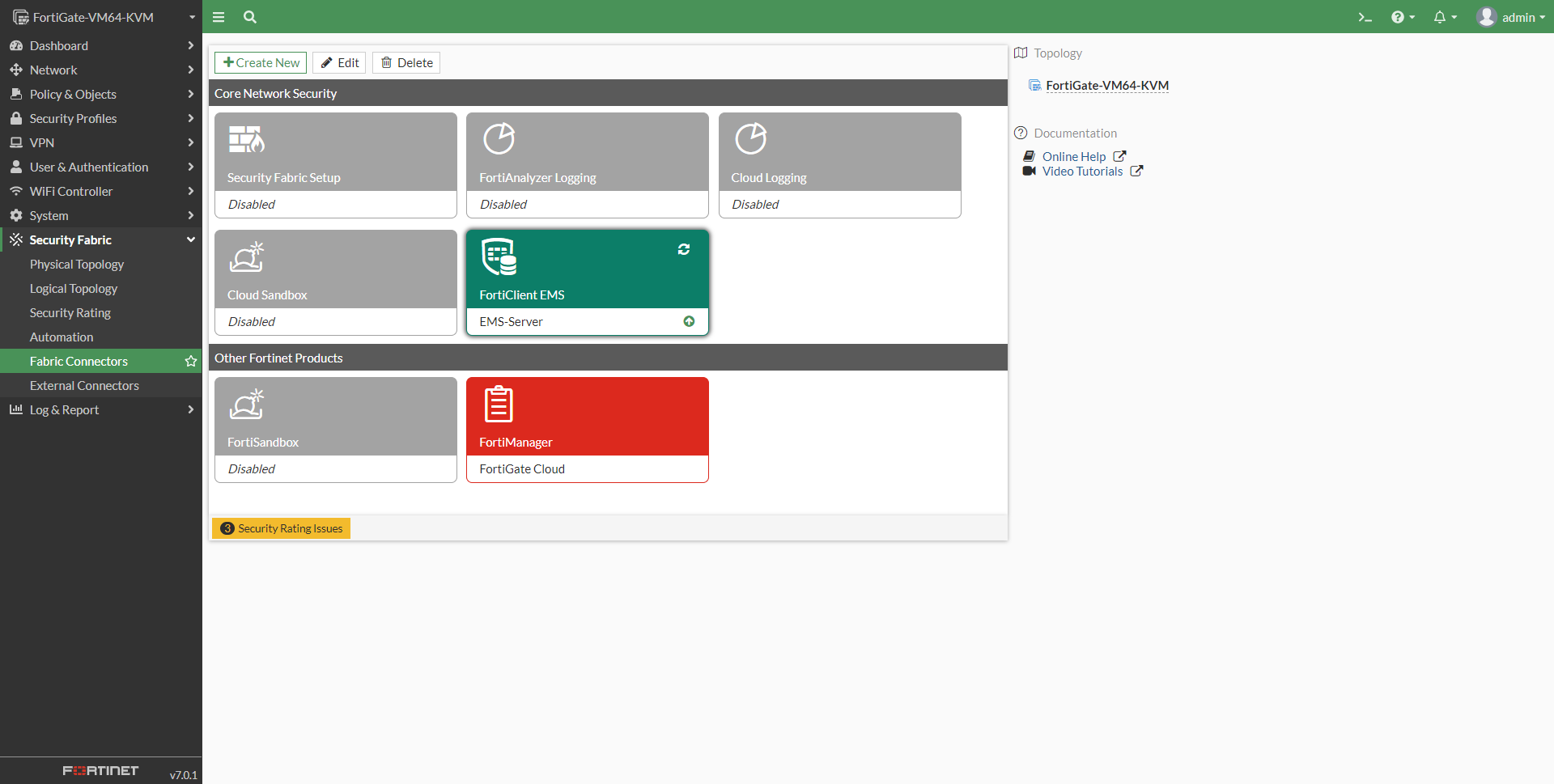Open Physical Topology page

pyautogui.click(x=77, y=265)
